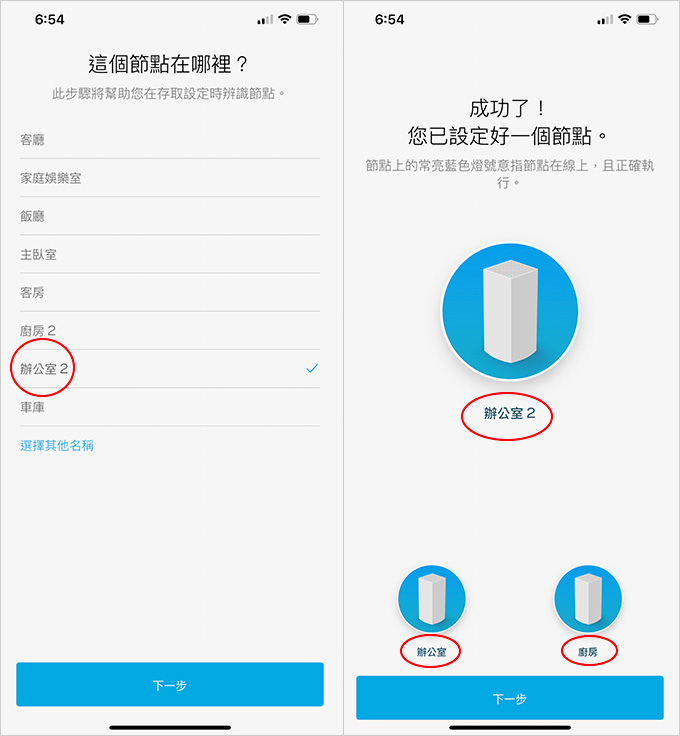The height and width of the screenshot is (736, 680).
Task: Tap the right screen's battery icon
Action: click(647, 19)
